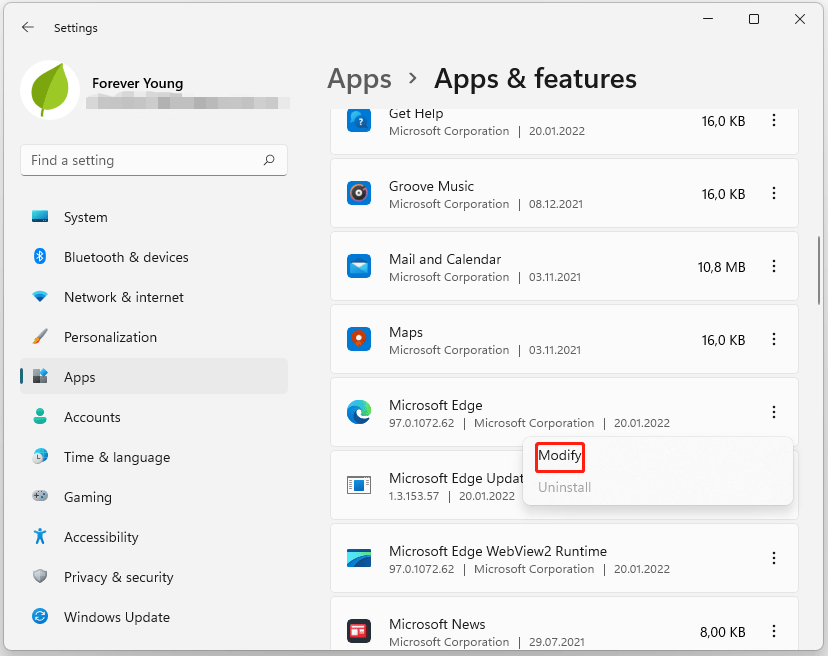Image resolution: width=828 pixels, height=656 pixels.
Task: Click the Network wifi icon
Action: (40, 297)
